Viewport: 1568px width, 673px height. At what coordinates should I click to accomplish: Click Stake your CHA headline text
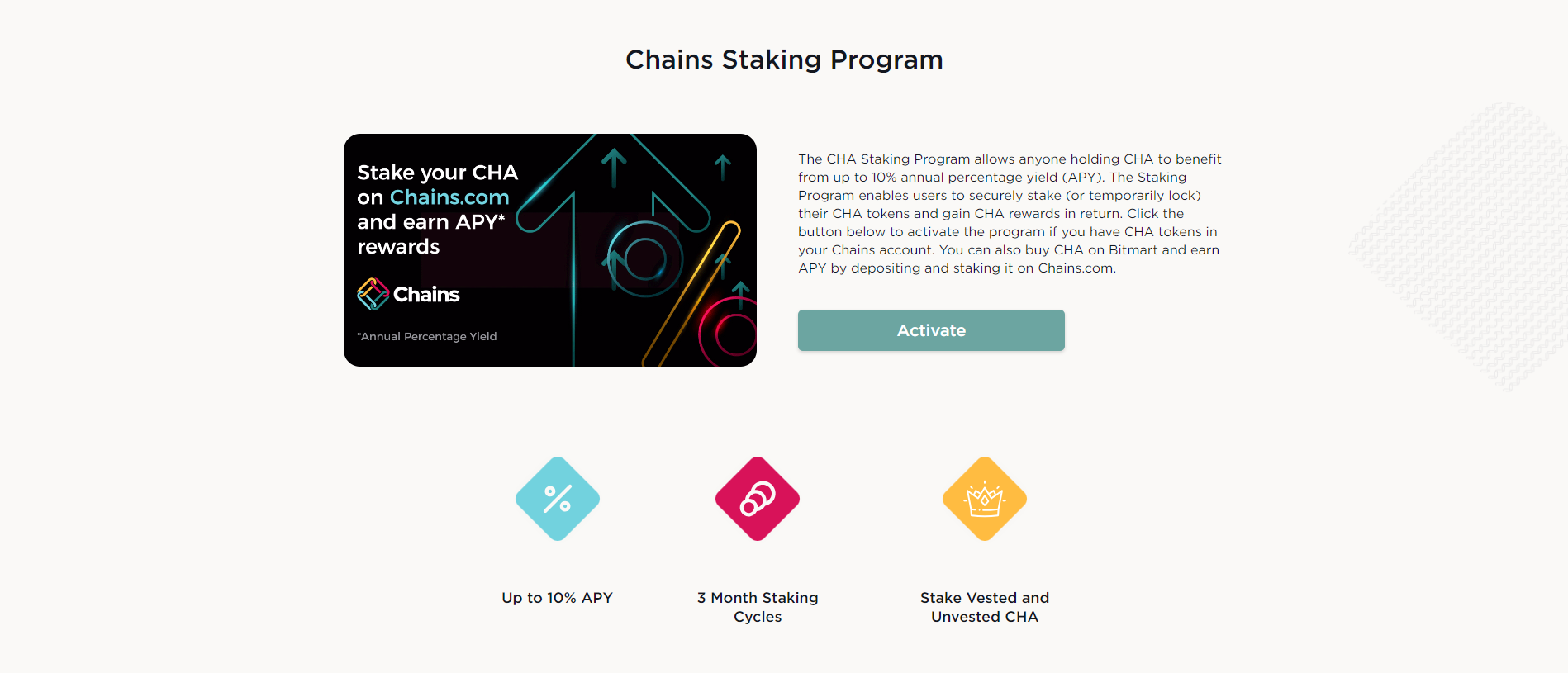pyautogui.click(x=438, y=173)
